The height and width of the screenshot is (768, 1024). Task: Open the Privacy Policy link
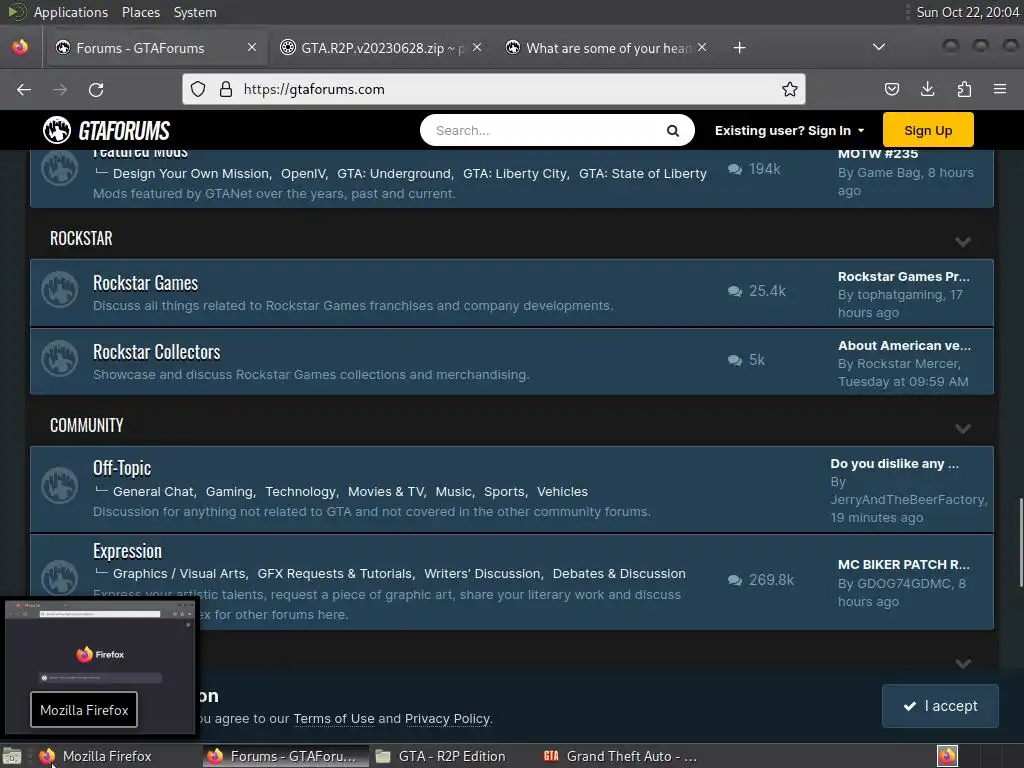[x=447, y=718]
